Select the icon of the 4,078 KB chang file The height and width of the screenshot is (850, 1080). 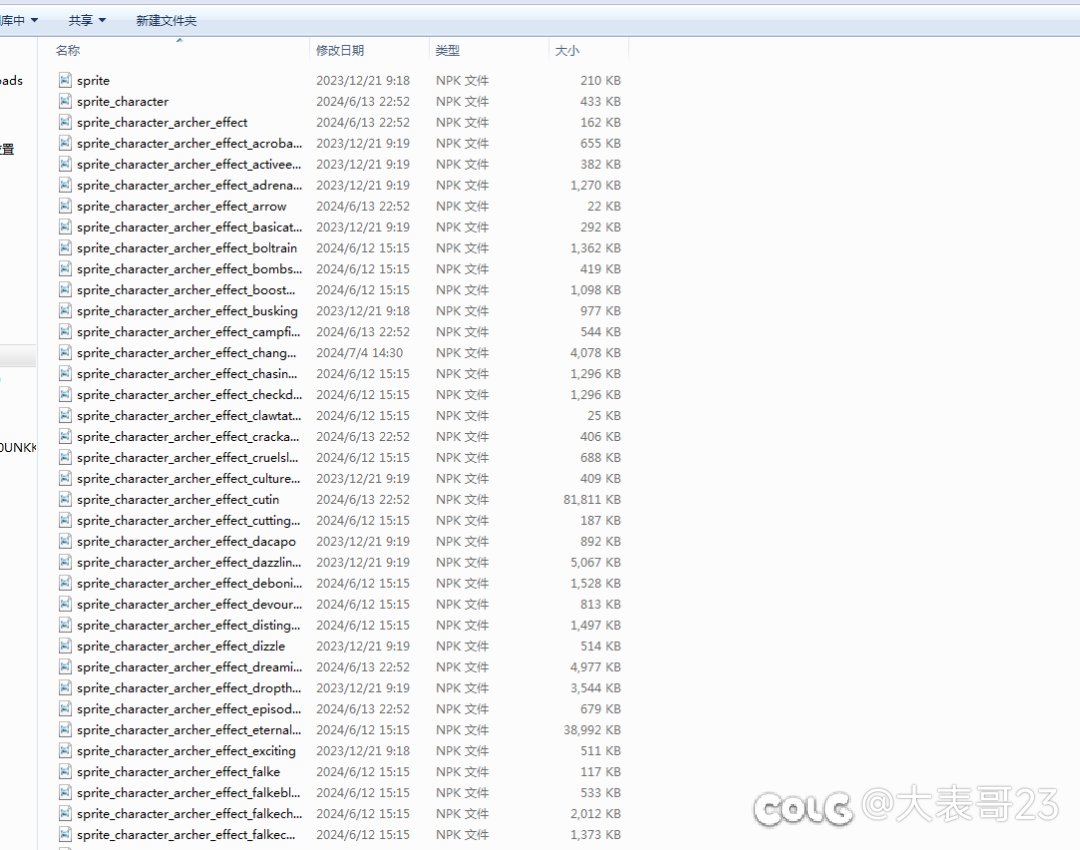pos(65,353)
